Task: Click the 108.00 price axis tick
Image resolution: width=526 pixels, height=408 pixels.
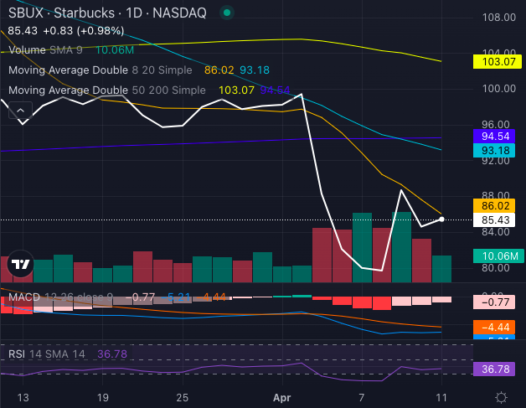Action: coord(499,17)
